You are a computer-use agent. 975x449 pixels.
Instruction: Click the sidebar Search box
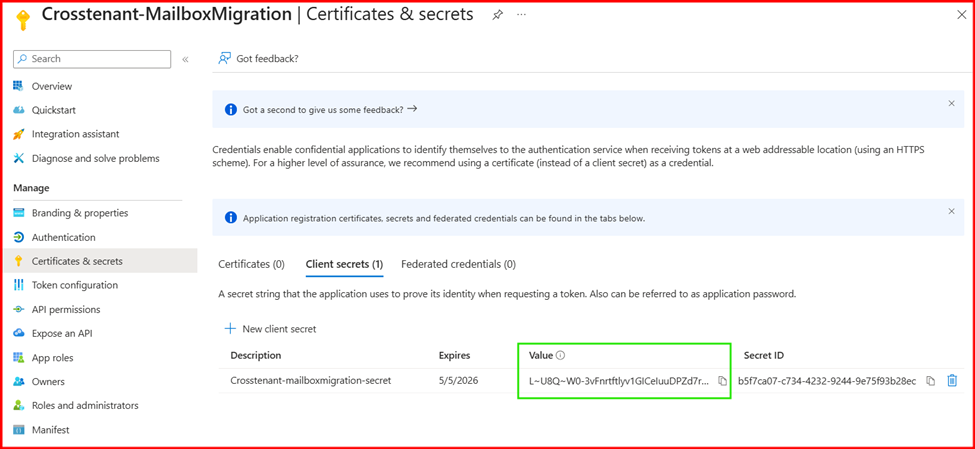point(92,60)
